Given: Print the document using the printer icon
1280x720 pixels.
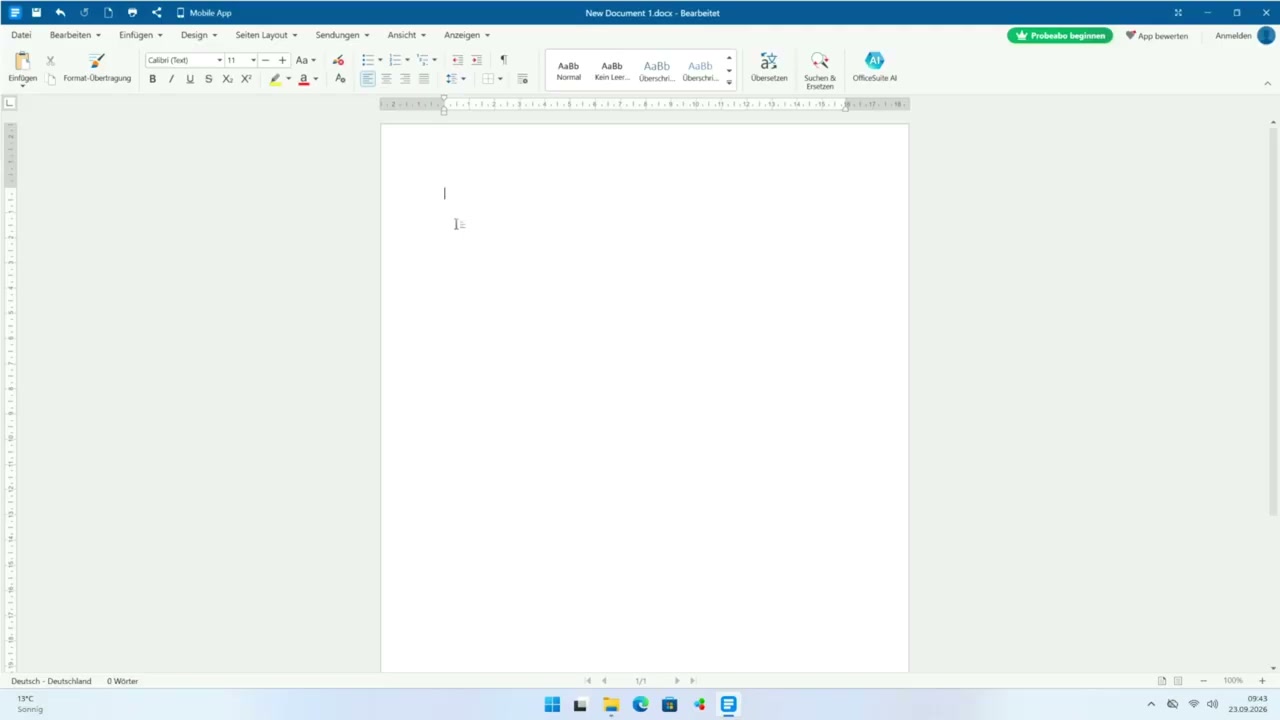Looking at the screenshot, I should coord(132,13).
